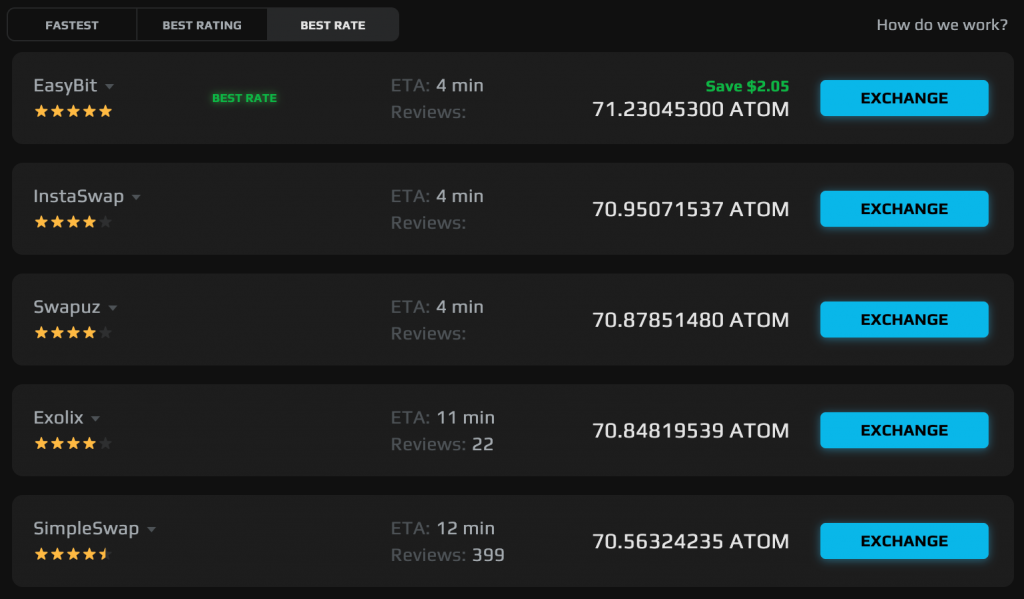Image resolution: width=1024 pixels, height=599 pixels.
Task: Select the 71.23045300 ATOM amount
Action: pyautogui.click(x=690, y=109)
